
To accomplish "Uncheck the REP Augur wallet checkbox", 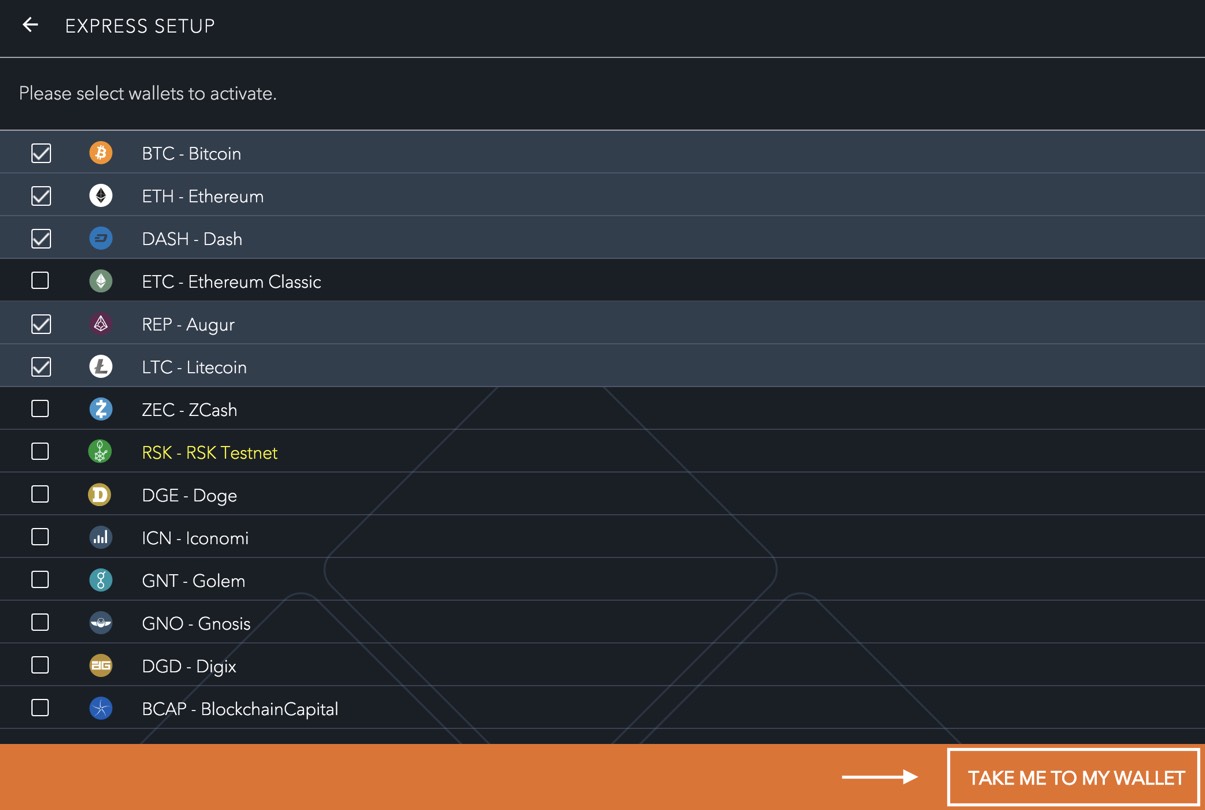I will click(41, 324).
